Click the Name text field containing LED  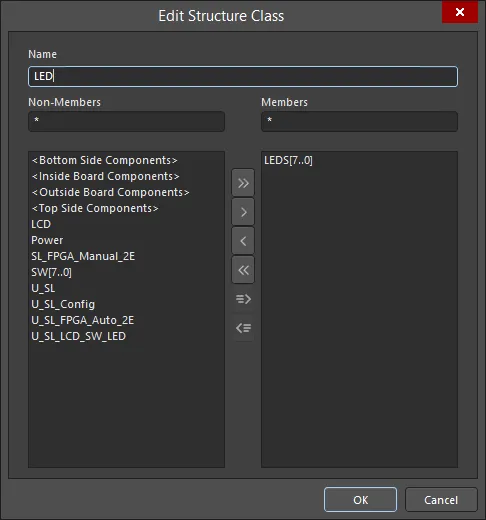click(x=243, y=76)
